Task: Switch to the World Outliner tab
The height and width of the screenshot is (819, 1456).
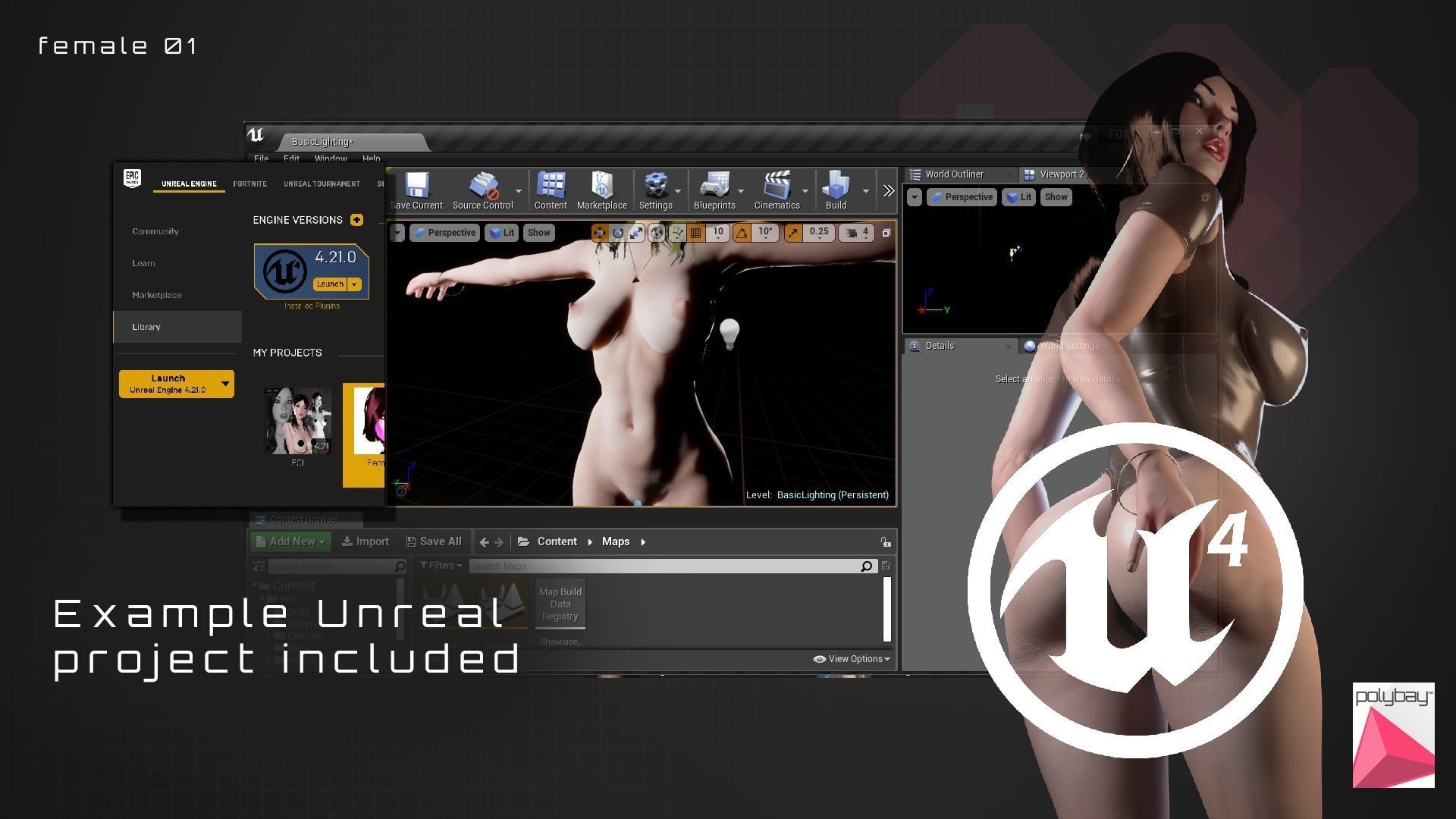Action: tap(953, 174)
